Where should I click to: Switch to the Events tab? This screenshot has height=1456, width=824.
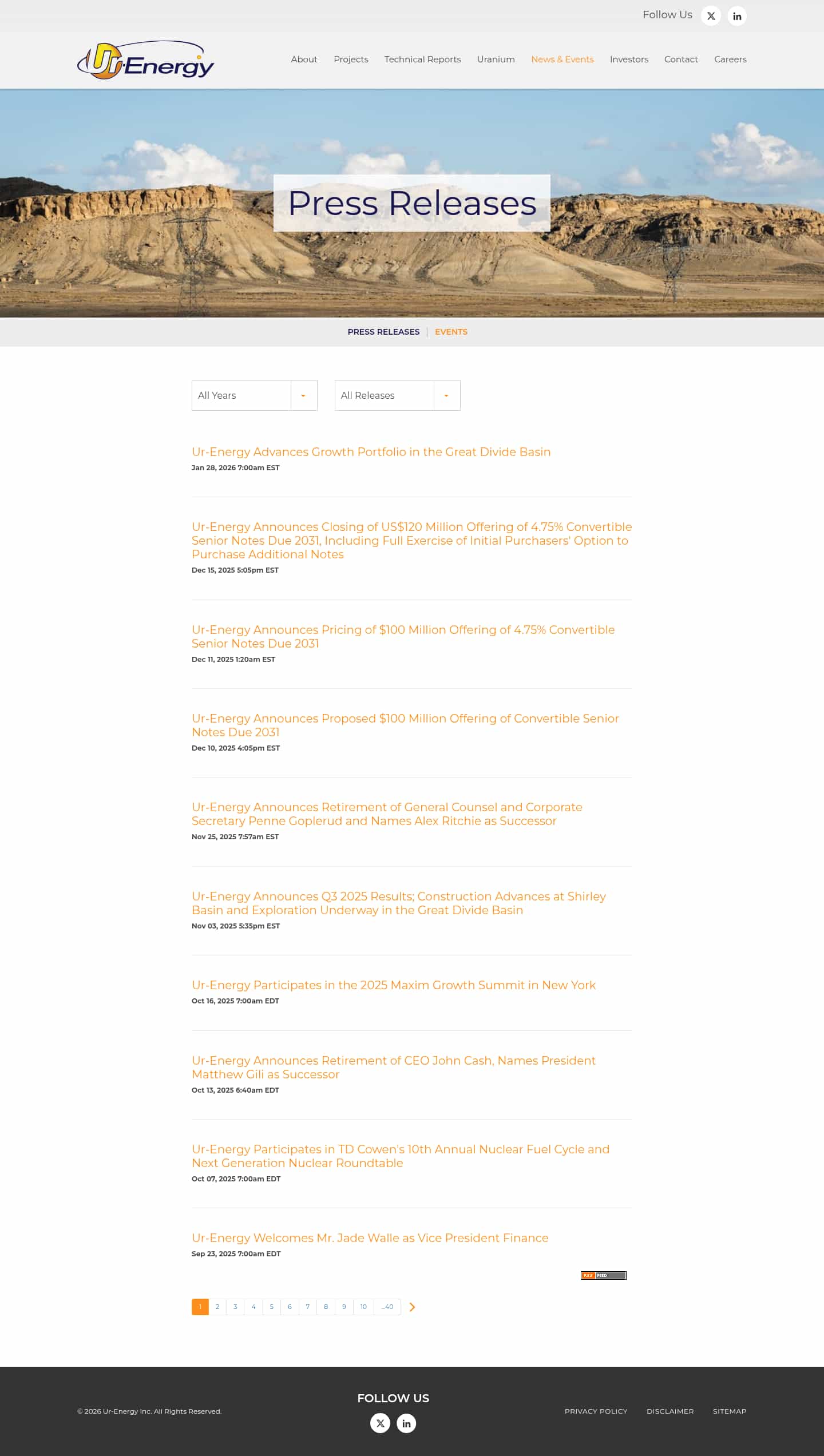click(451, 332)
